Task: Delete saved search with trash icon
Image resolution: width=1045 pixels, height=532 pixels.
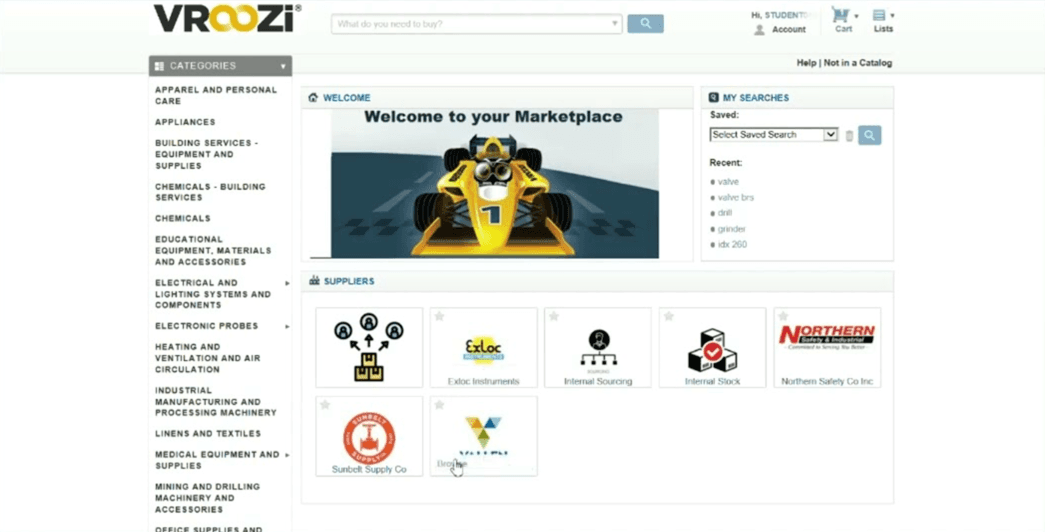Action: [x=849, y=136]
